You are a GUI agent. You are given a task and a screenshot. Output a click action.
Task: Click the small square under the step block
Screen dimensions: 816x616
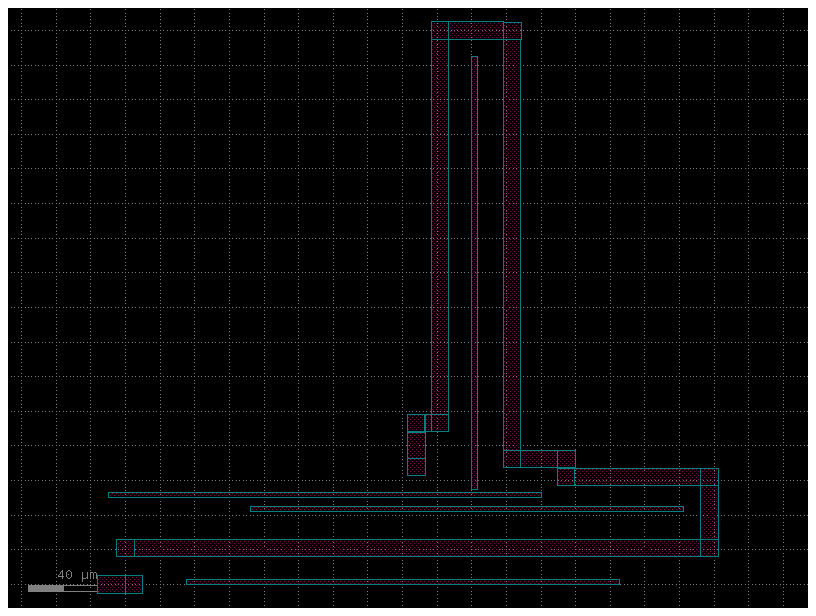coord(566,477)
